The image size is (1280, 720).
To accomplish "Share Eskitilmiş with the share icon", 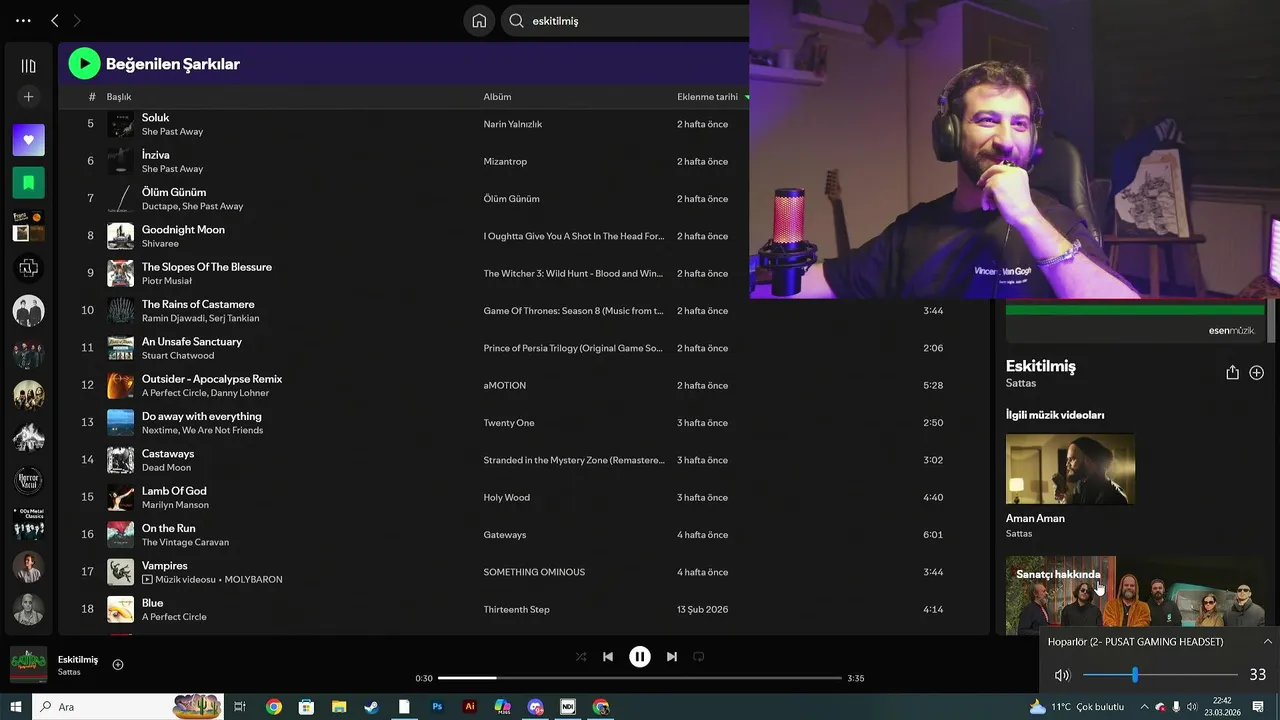I will pos(1232,372).
